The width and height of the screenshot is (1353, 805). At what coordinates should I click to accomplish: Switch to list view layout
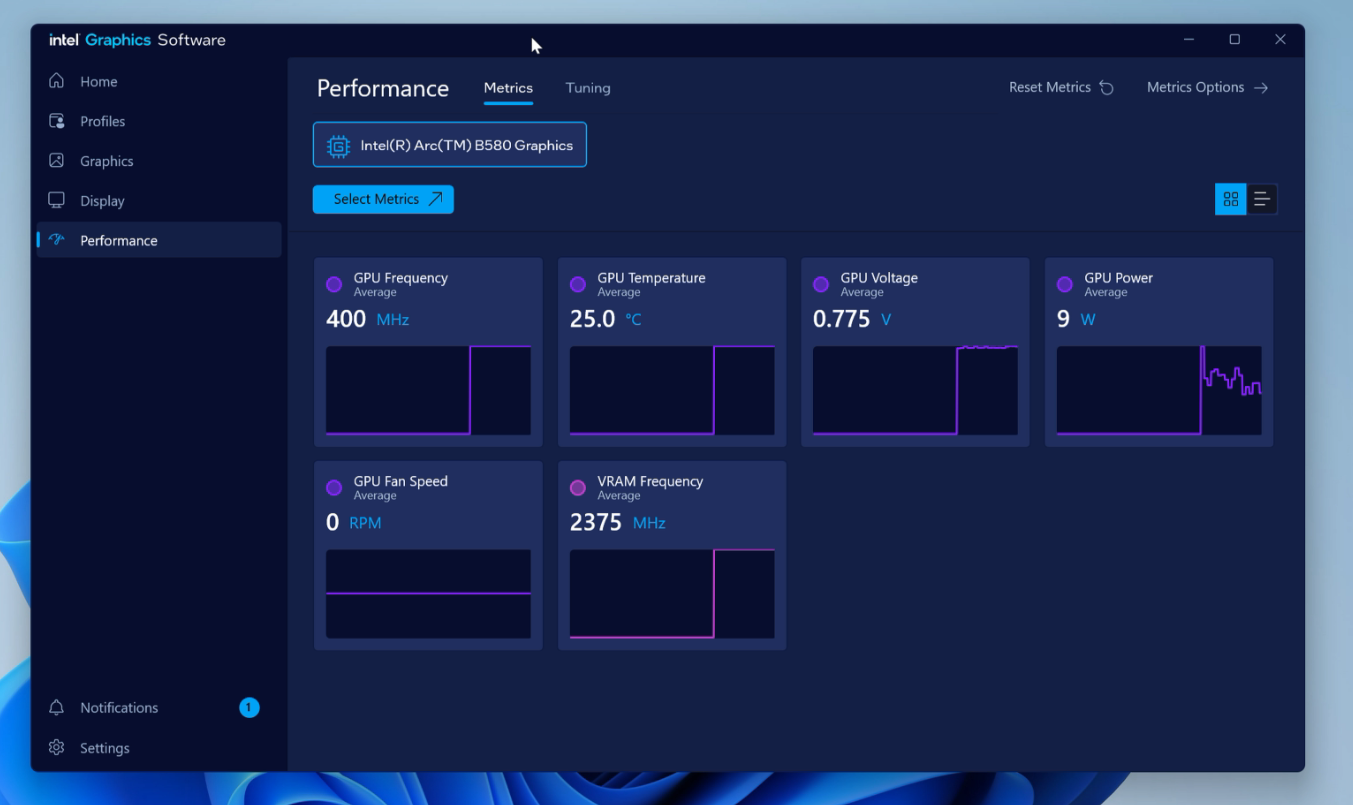(1262, 199)
